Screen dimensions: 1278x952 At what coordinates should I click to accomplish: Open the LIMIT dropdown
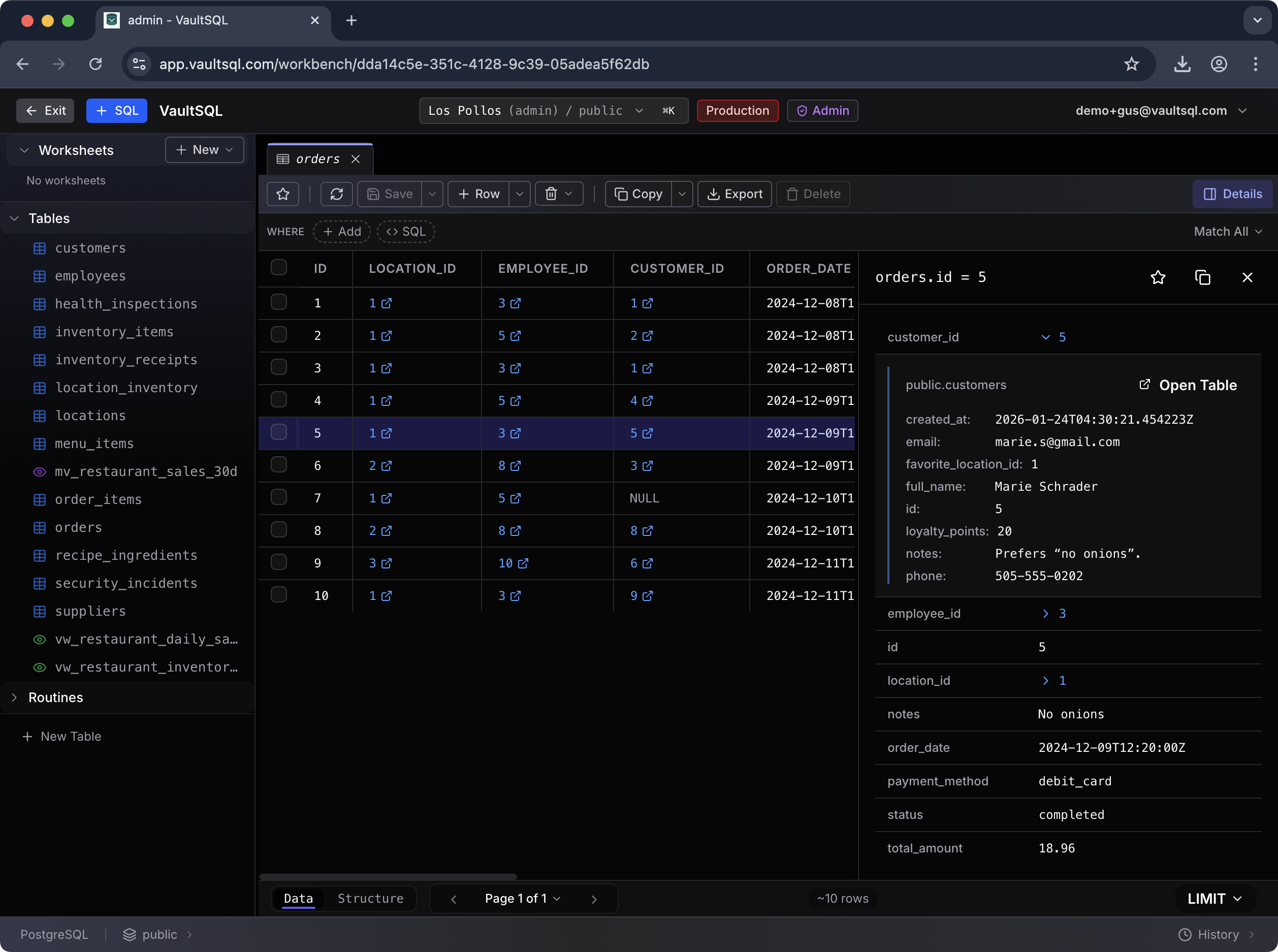(1215, 899)
